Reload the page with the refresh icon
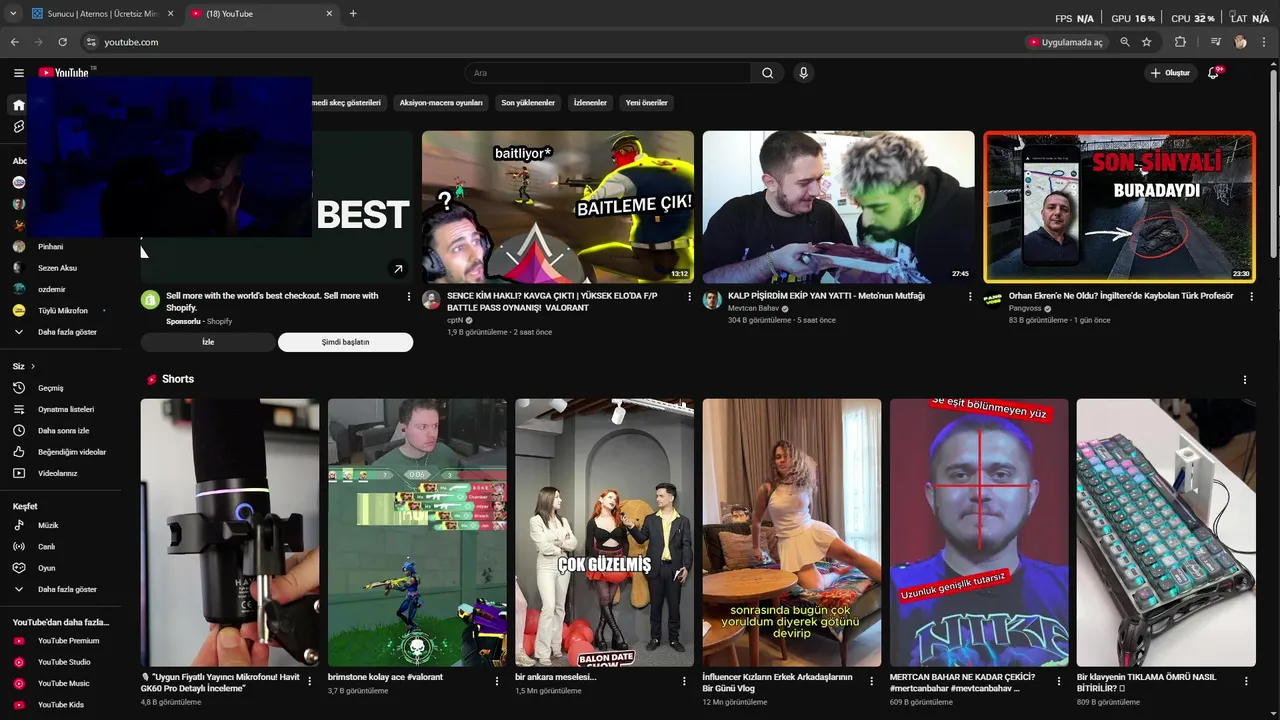This screenshot has height=720, width=1280. (62, 42)
